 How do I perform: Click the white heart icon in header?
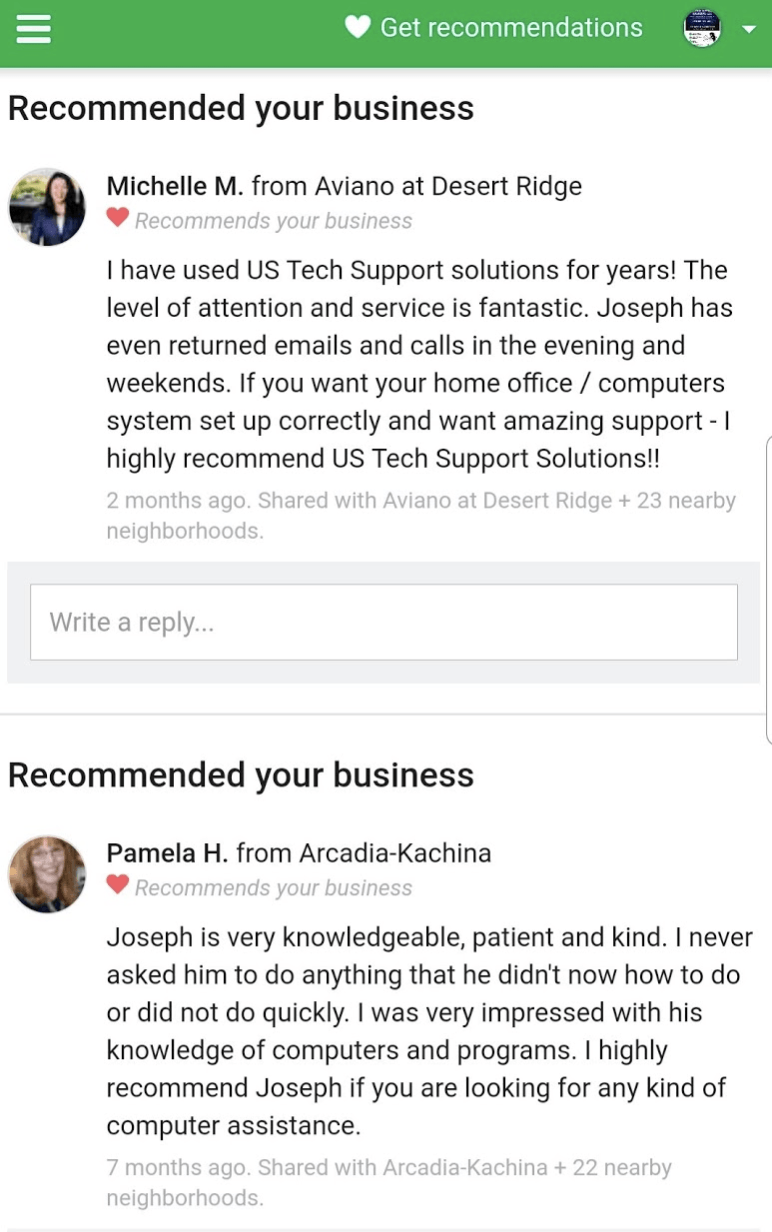(x=357, y=28)
